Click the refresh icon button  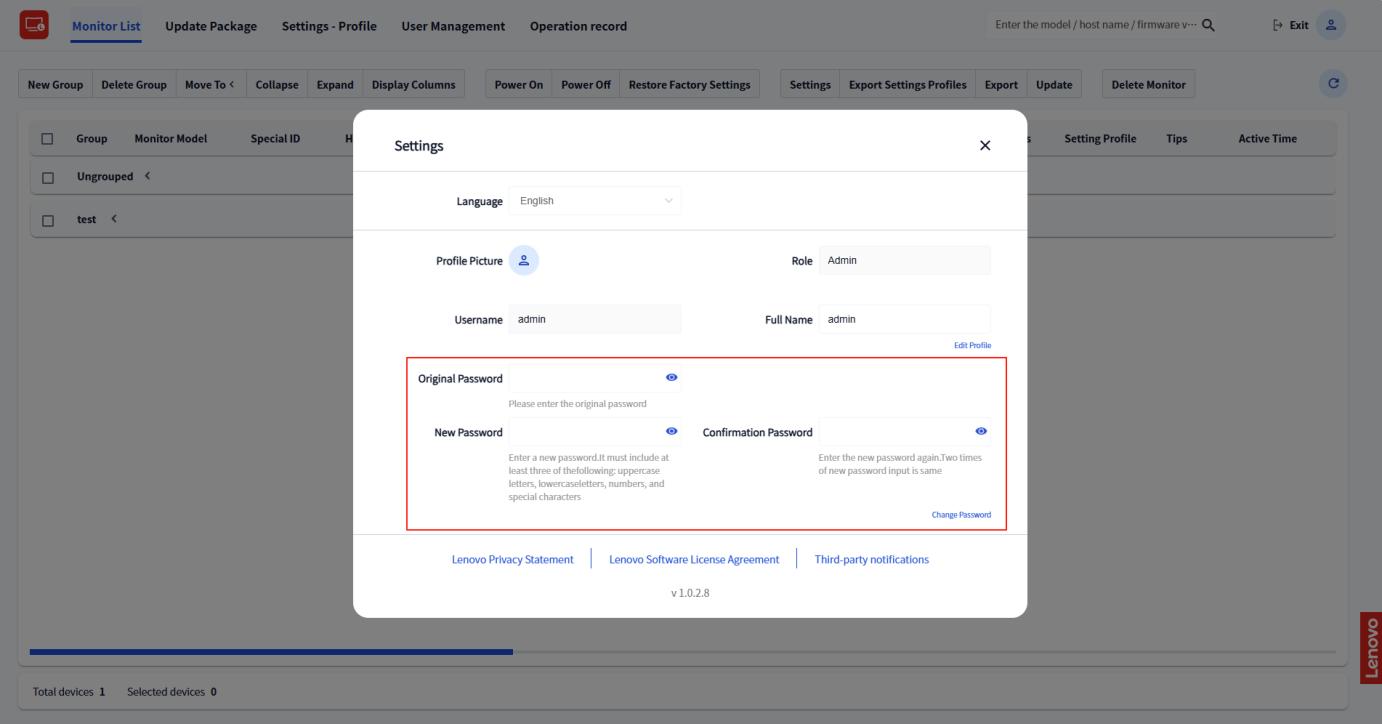(1332, 85)
